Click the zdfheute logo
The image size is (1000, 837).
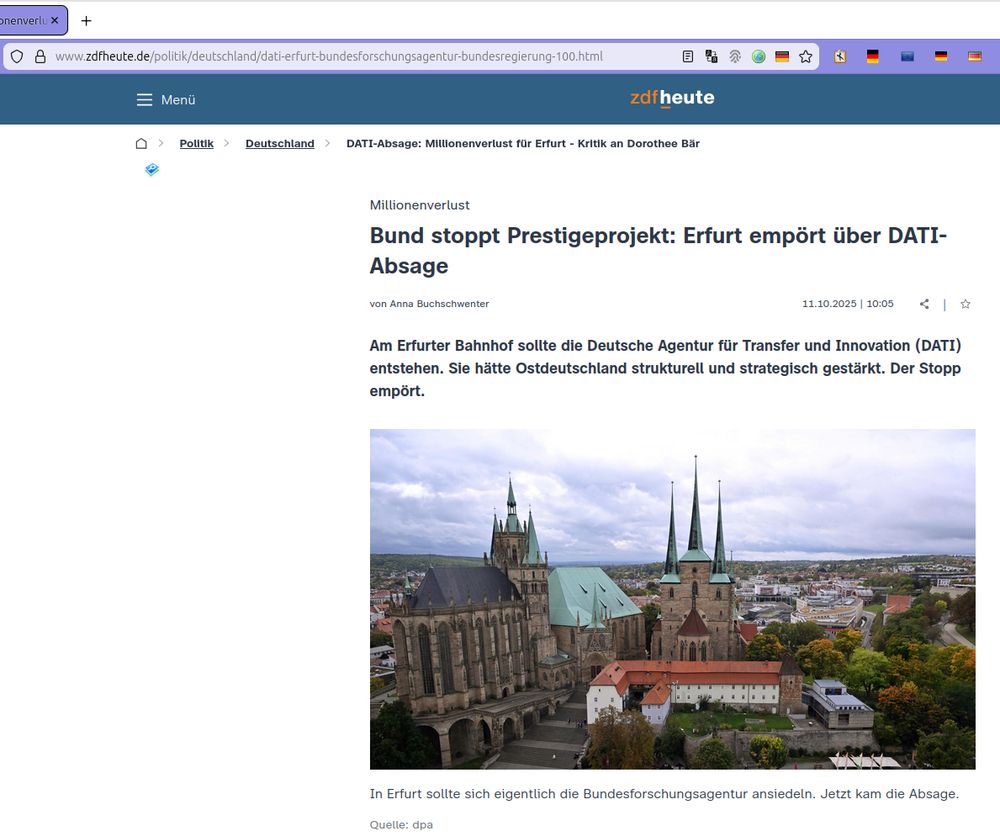pyautogui.click(x=672, y=98)
